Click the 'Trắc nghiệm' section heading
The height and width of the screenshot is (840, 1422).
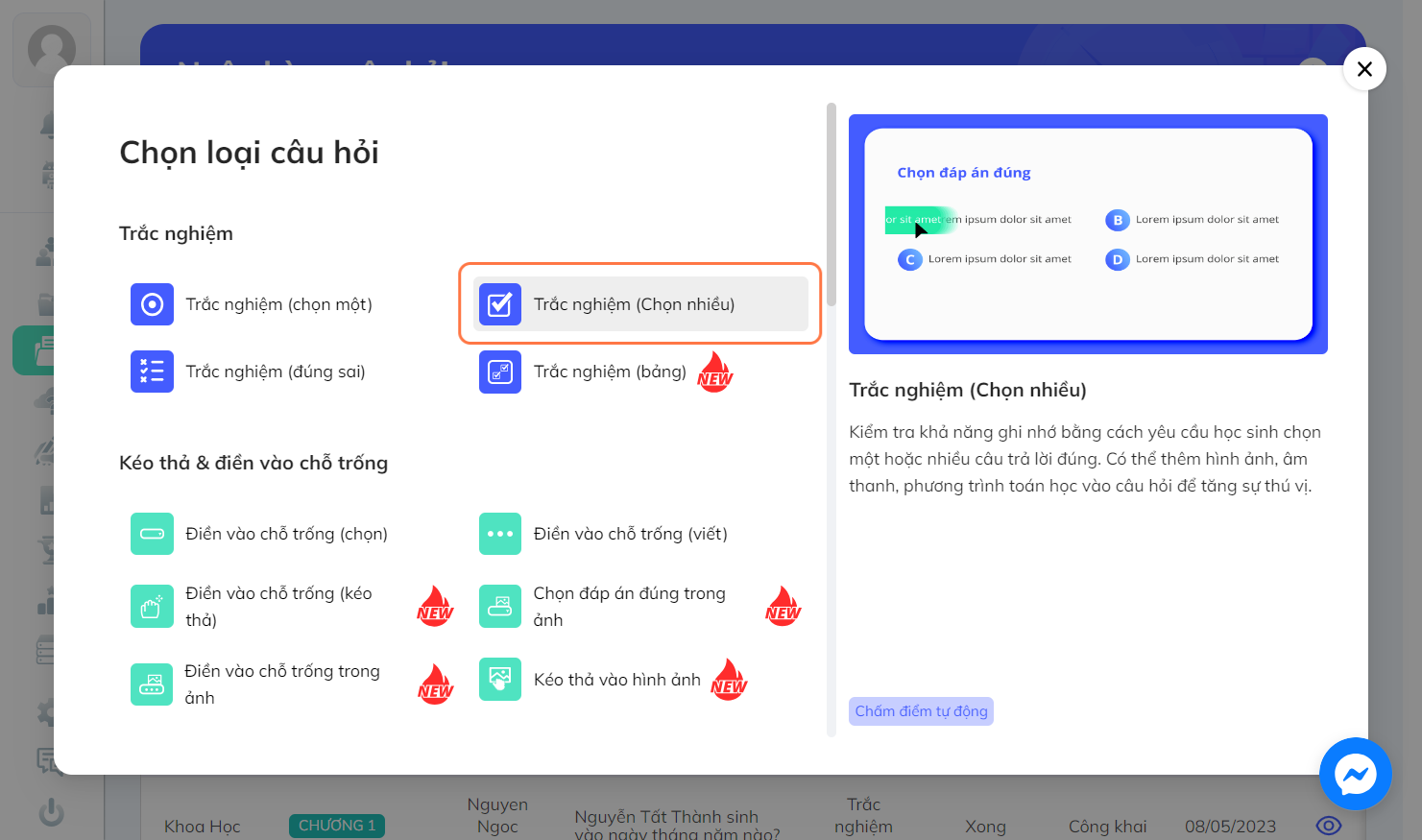pyautogui.click(x=176, y=233)
